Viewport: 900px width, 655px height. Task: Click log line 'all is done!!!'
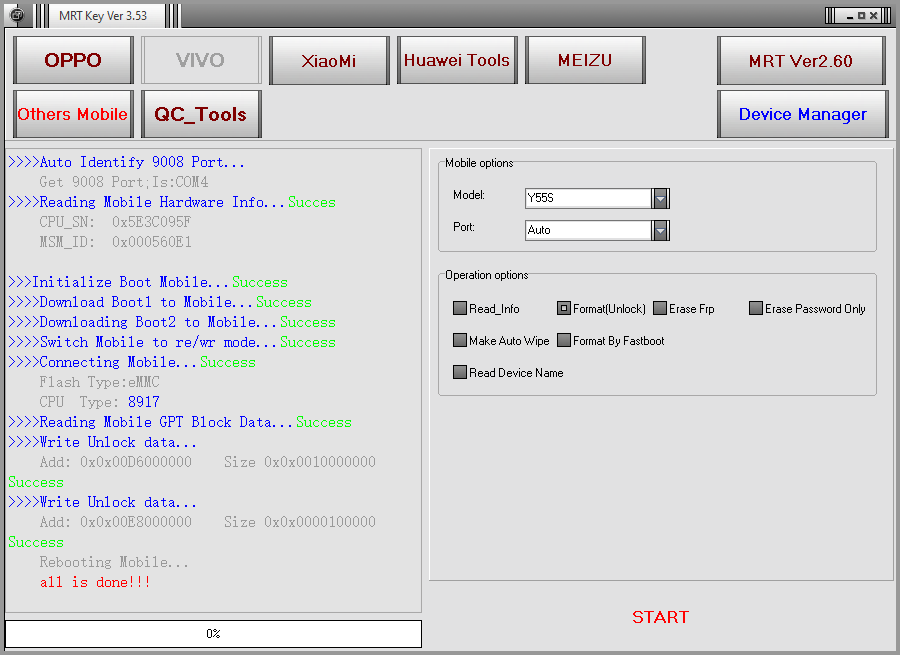coord(95,582)
